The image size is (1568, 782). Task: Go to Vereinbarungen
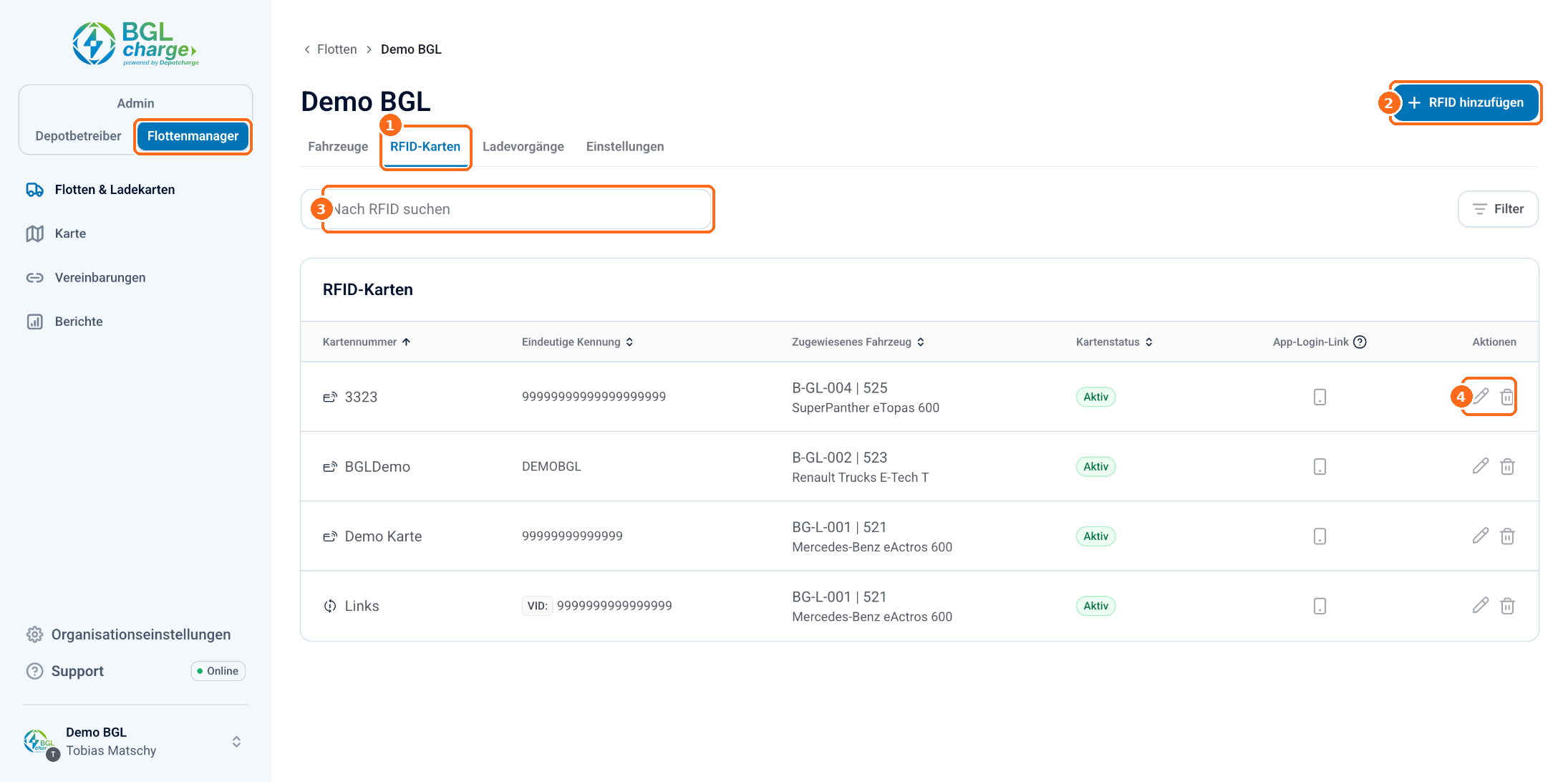pyautogui.click(x=100, y=278)
